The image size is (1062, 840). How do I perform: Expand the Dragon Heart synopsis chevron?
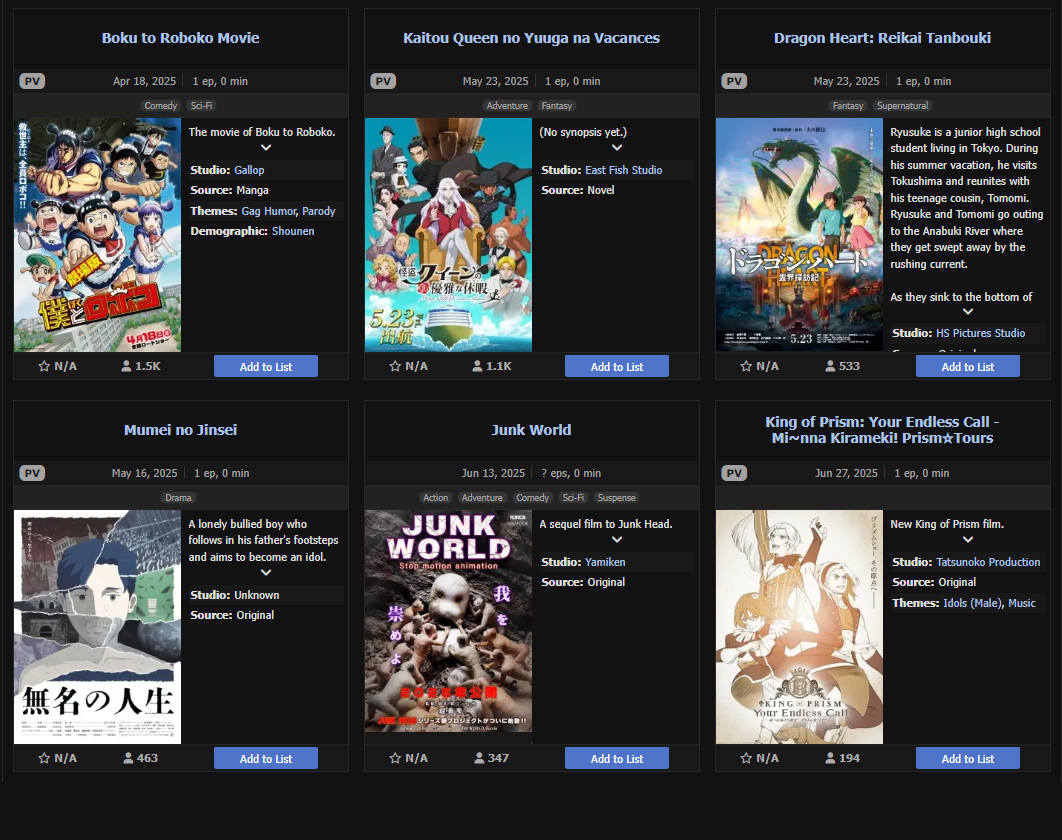coord(968,312)
